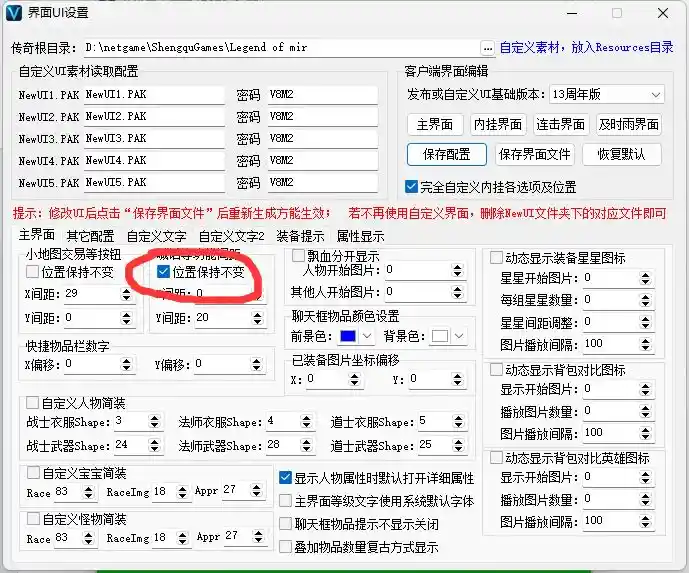Viewport: 689px width, 573px height.
Task: Open the 前景色 blue color dropdown
Action: click(355, 336)
